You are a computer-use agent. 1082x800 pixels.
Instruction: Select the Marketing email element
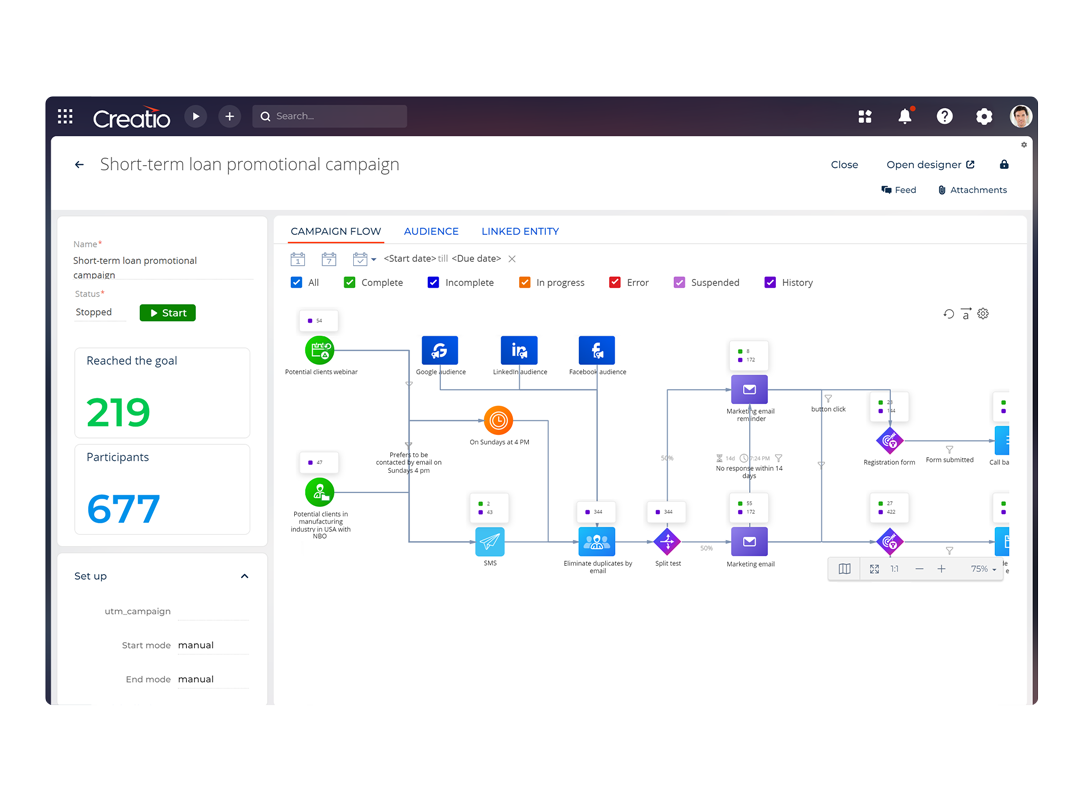(749, 543)
